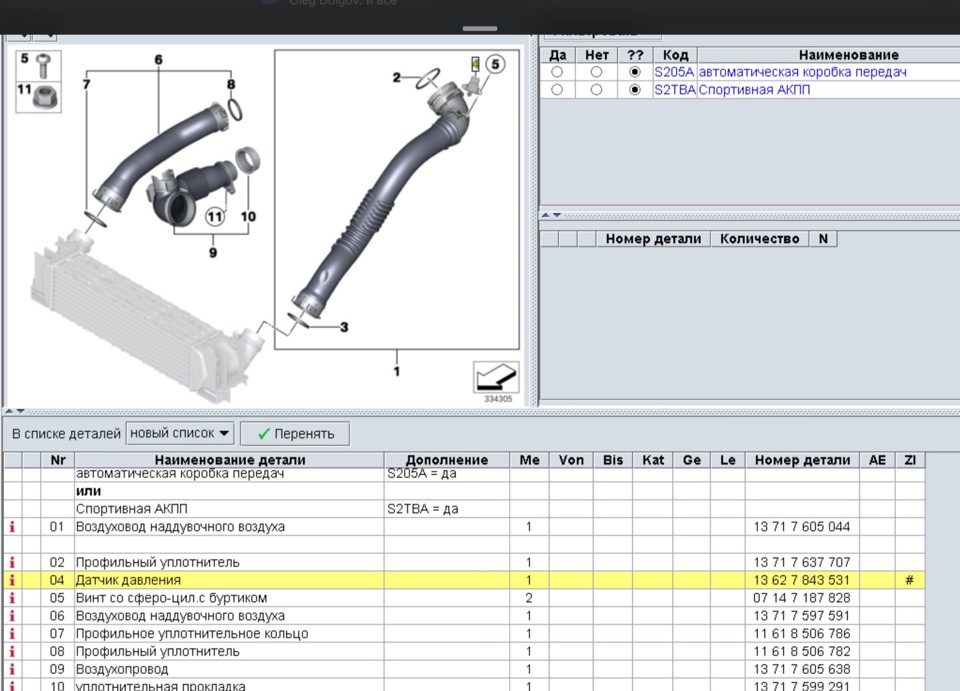Click the Номер детали column header in parts table
This screenshot has width=960, height=691.
tap(801, 460)
